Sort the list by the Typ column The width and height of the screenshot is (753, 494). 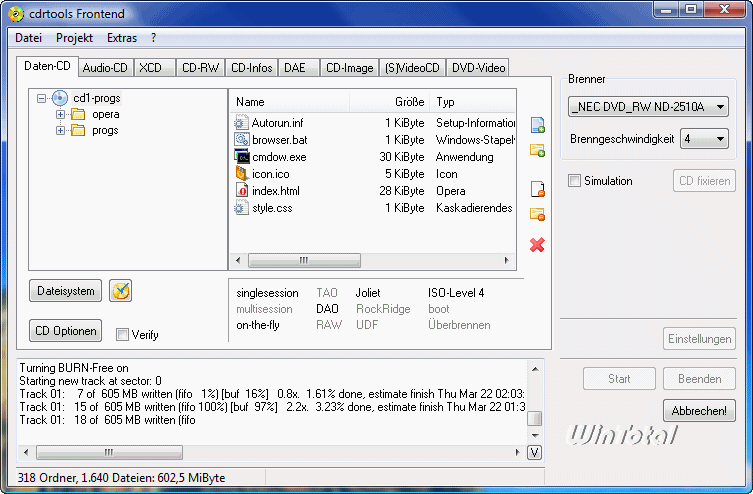(x=473, y=102)
